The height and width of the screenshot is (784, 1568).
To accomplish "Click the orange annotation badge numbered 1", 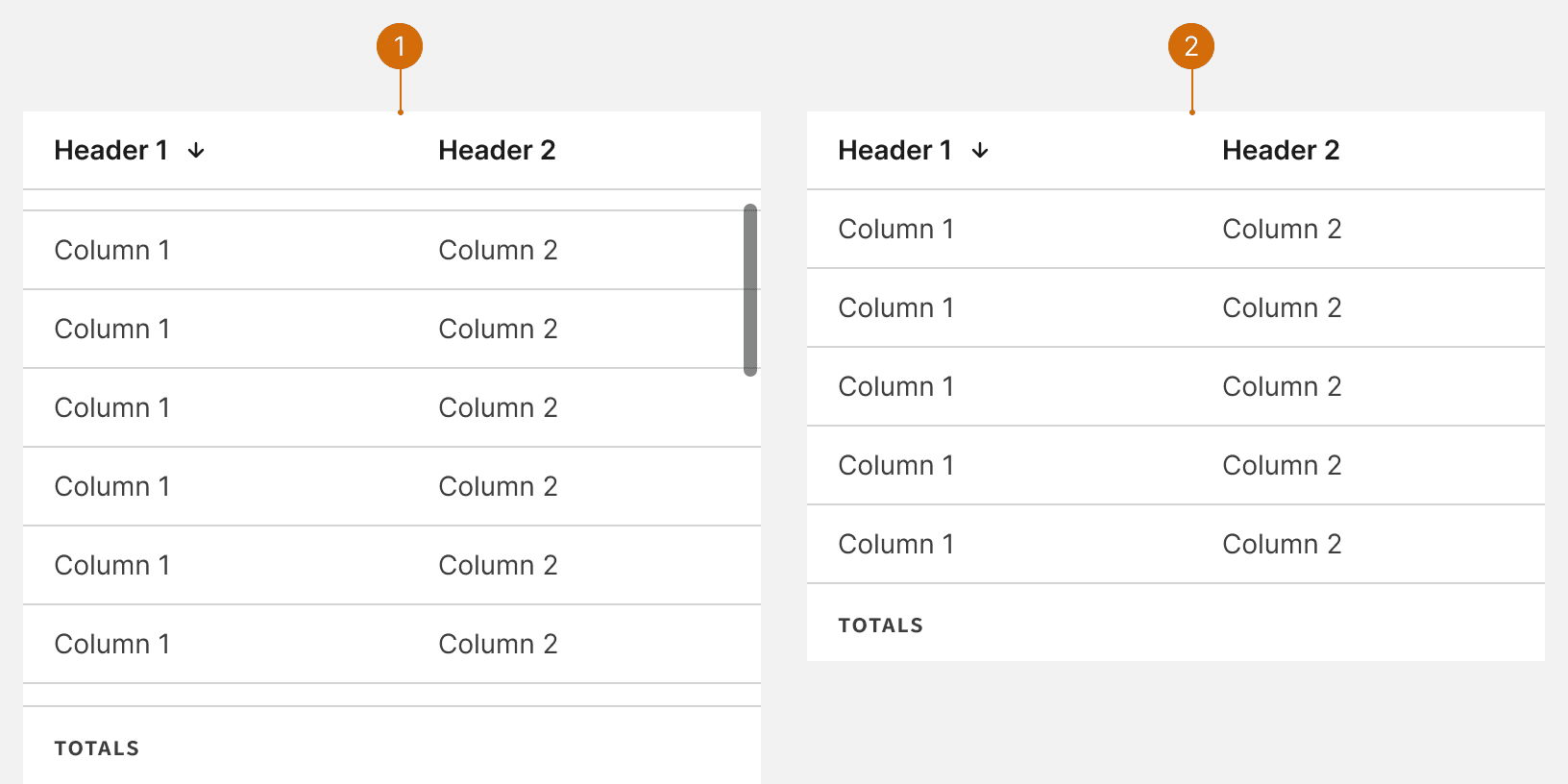I will 400,46.
